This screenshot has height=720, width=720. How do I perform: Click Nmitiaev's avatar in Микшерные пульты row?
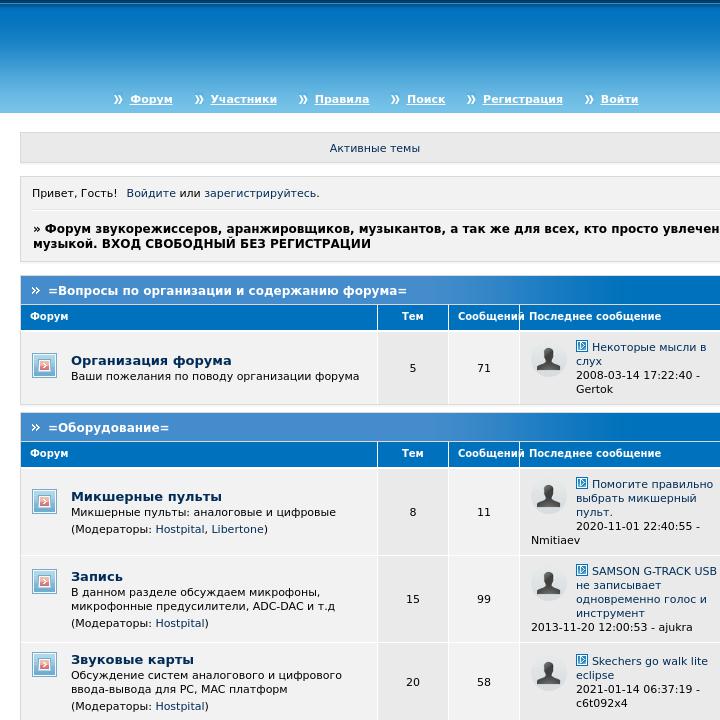click(548, 496)
